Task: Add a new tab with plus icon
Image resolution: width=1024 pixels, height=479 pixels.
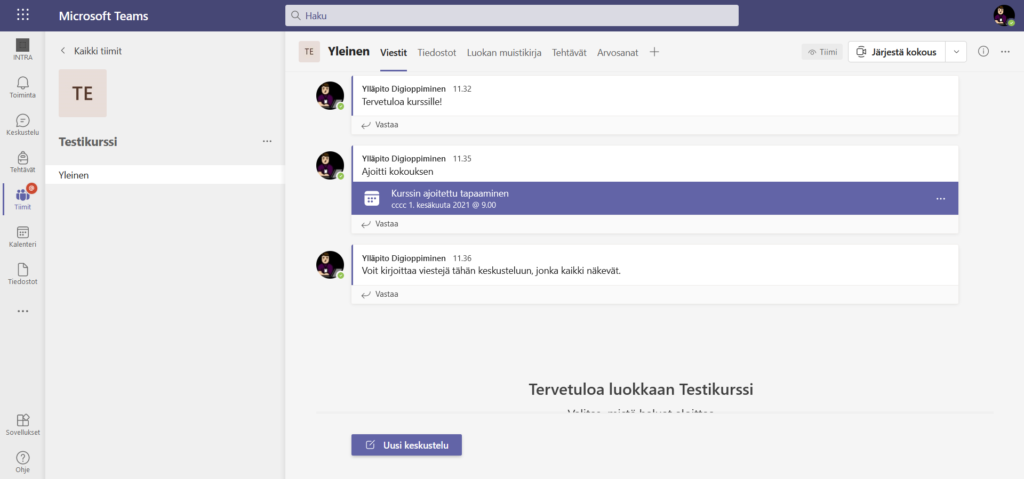Action: [x=654, y=52]
